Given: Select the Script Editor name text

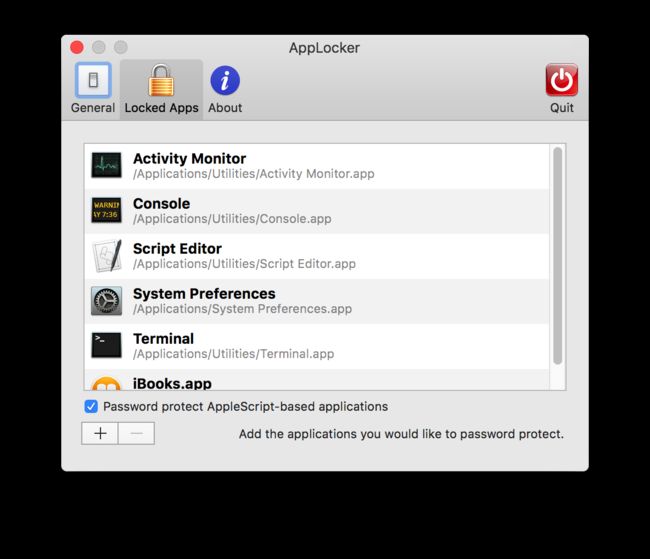Looking at the screenshot, I should (177, 249).
